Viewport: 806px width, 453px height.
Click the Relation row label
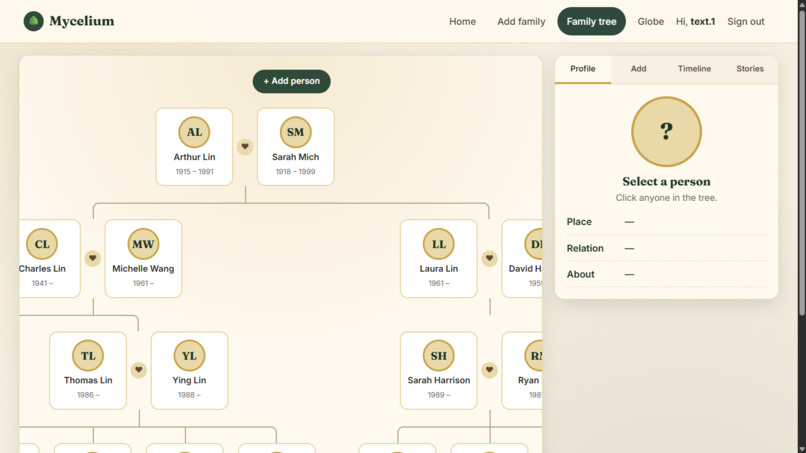tap(585, 248)
